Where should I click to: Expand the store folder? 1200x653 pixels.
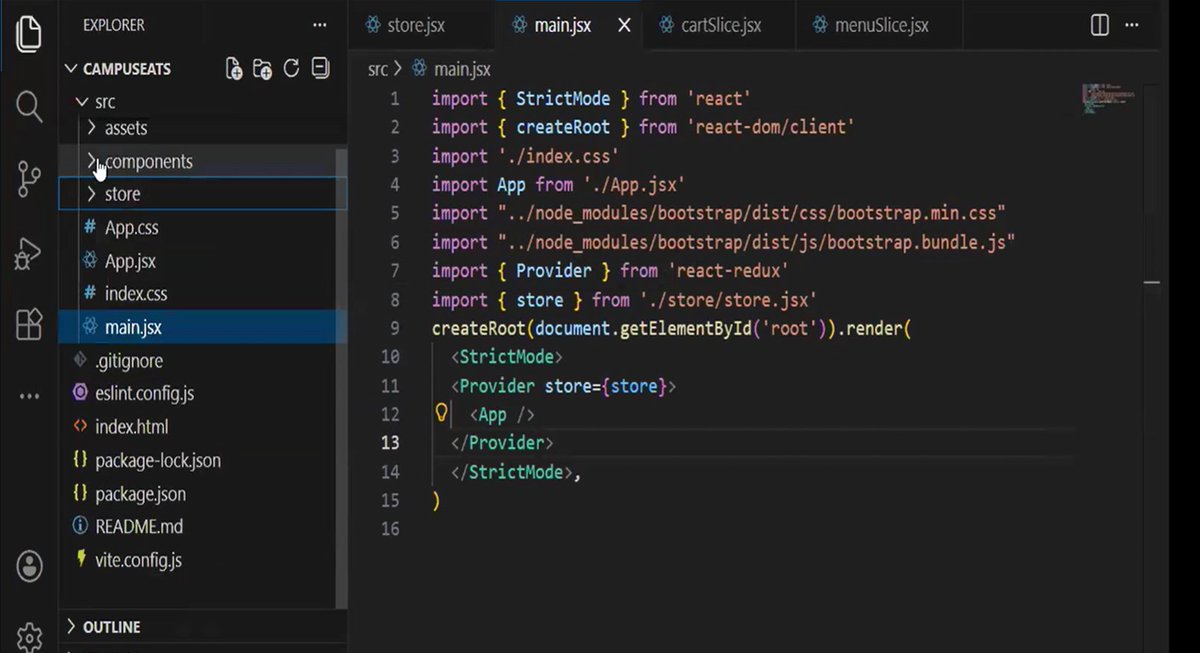(203, 194)
